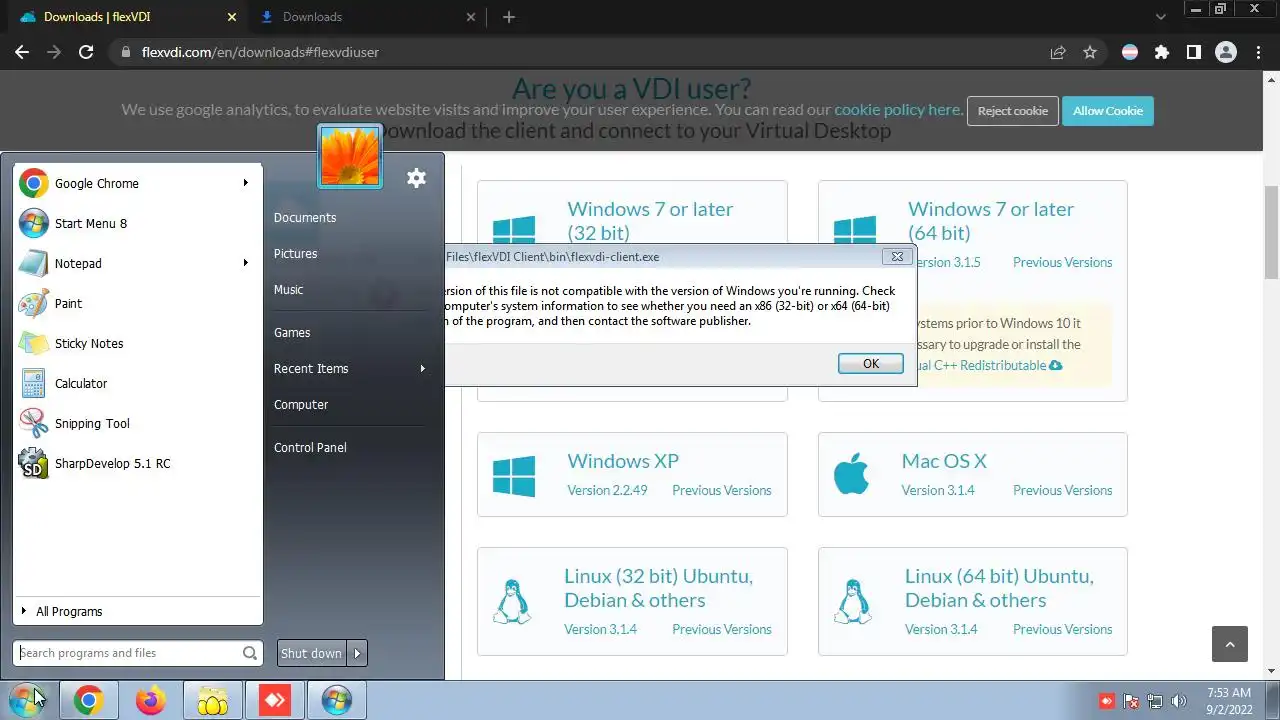Screen dimensions: 1280x720
Task: Open Previous Versions for Windows XP
Action: (x=722, y=490)
